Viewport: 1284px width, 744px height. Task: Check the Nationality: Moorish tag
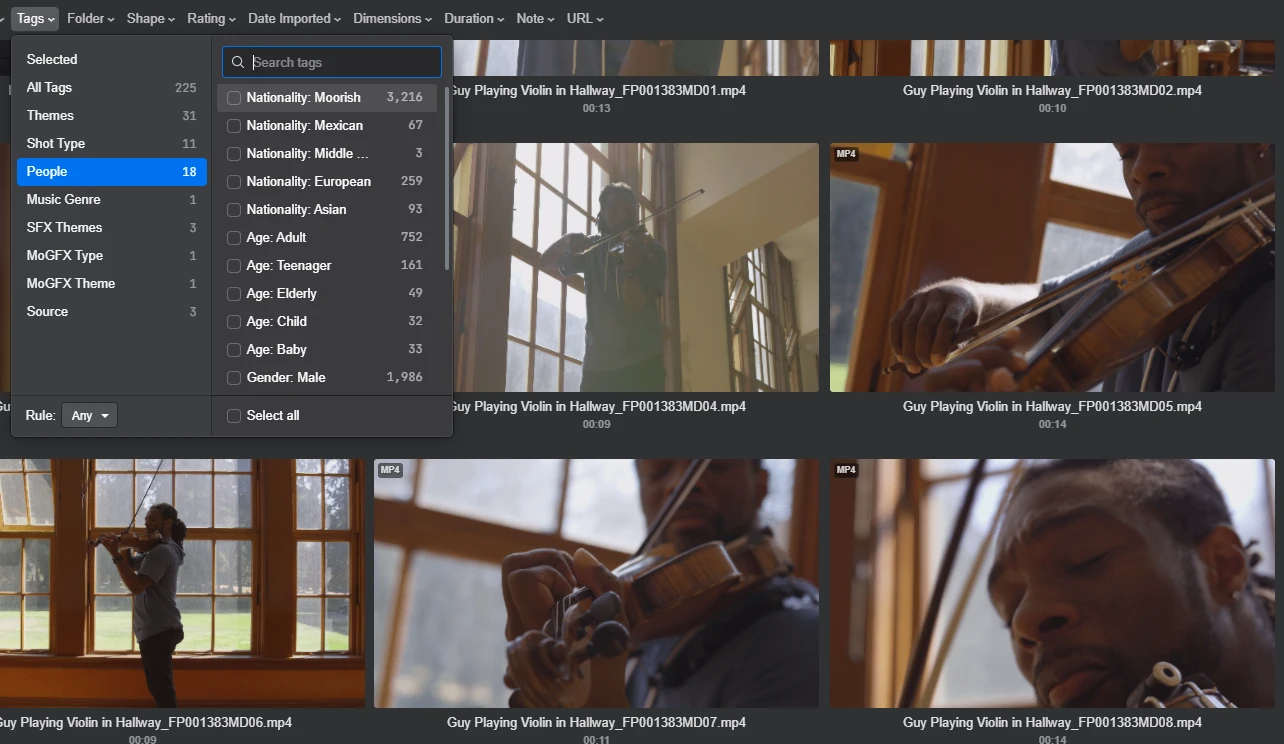tap(234, 98)
